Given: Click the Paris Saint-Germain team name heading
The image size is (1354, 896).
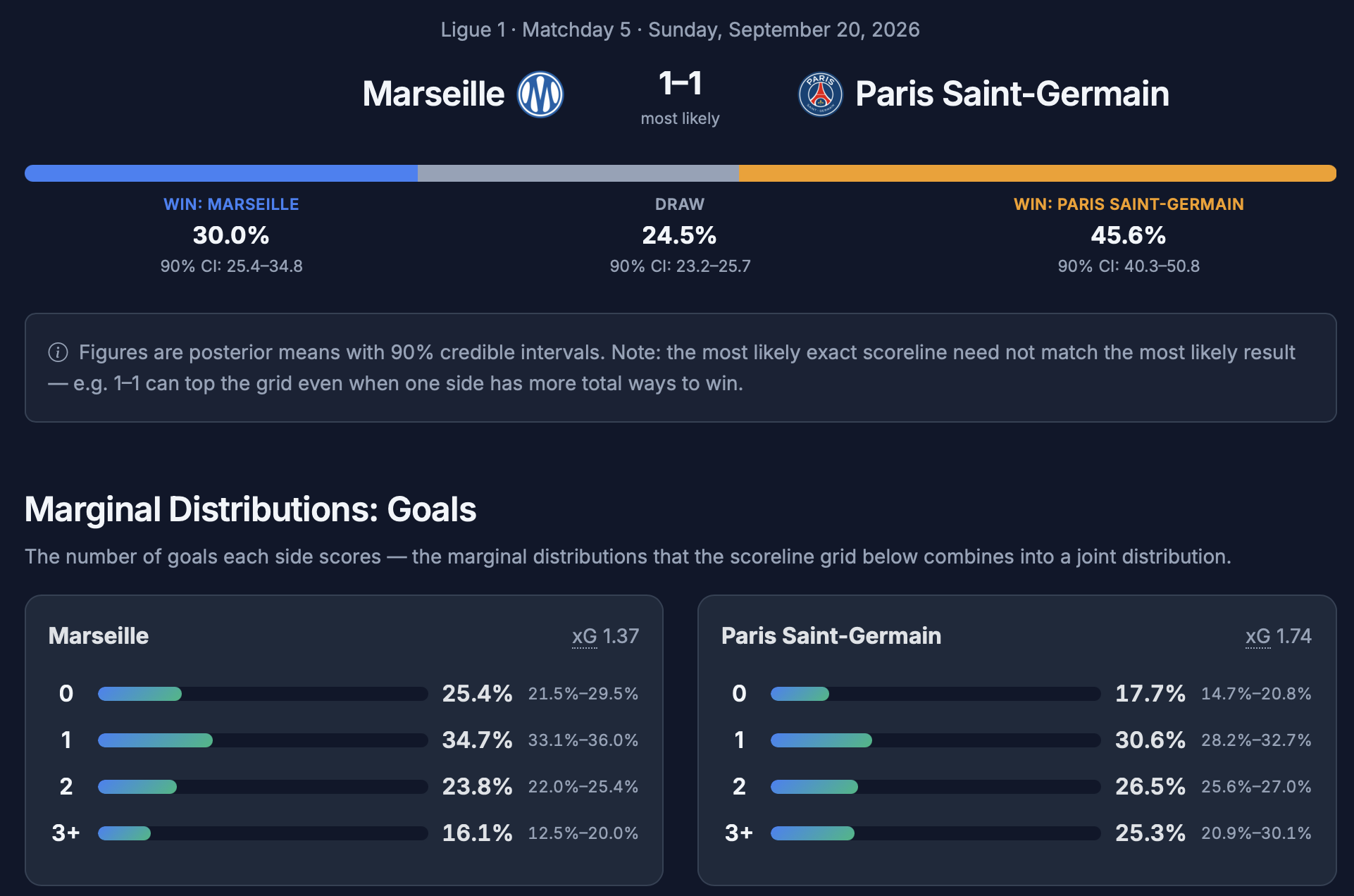Looking at the screenshot, I should pos(1012,94).
